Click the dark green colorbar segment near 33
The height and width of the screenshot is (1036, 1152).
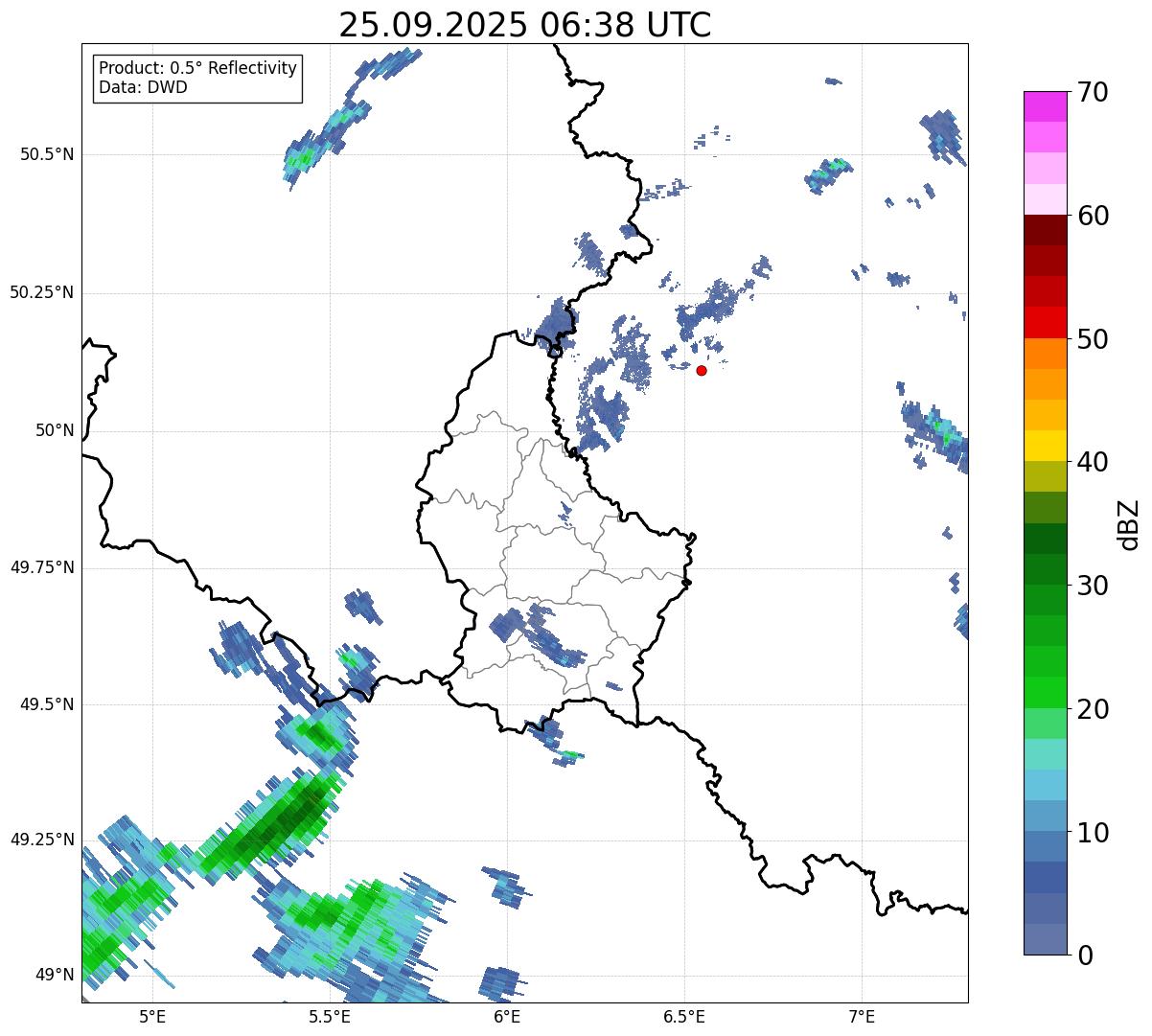[1046, 539]
